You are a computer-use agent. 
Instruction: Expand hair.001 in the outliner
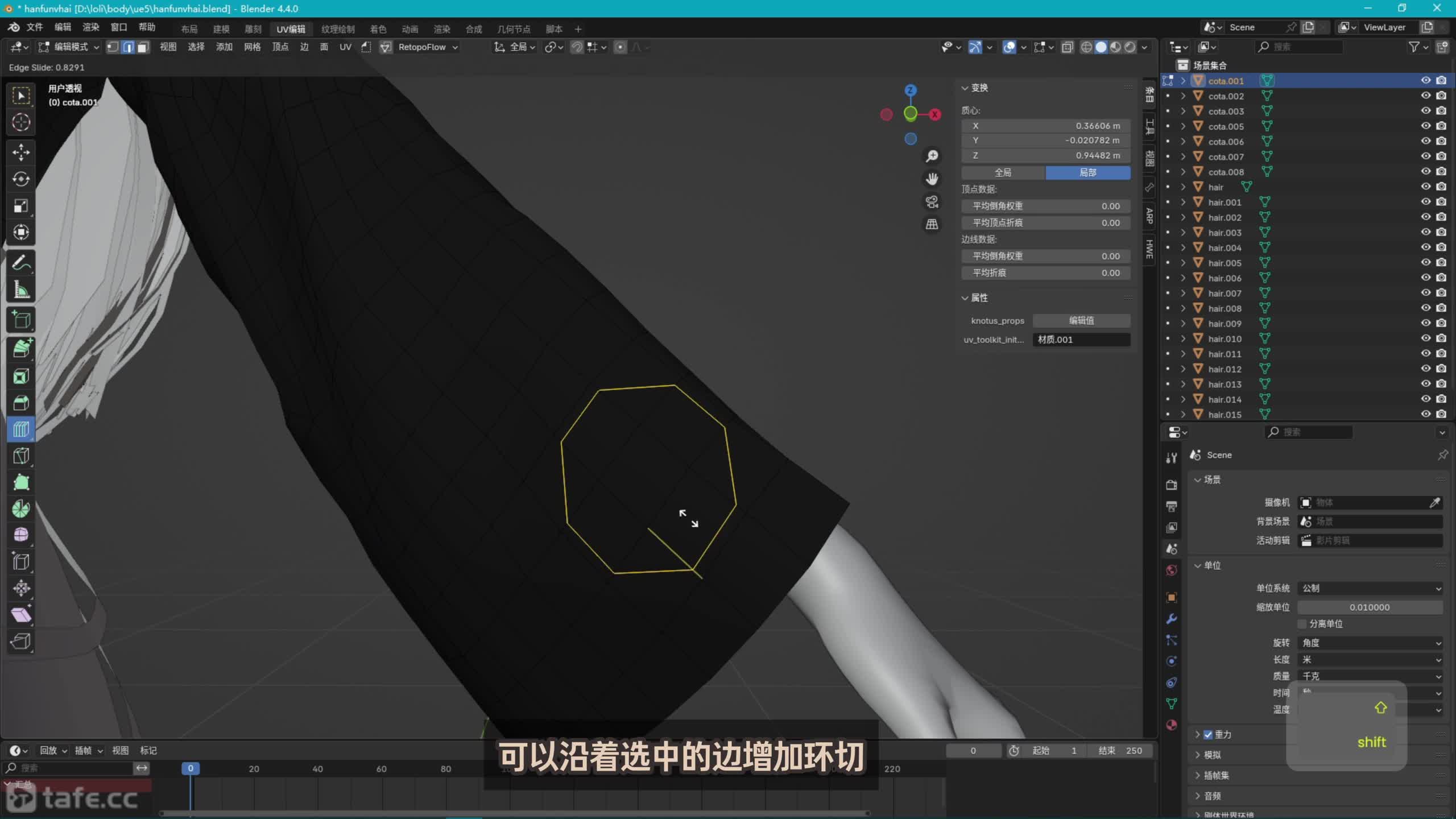(x=1184, y=202)
